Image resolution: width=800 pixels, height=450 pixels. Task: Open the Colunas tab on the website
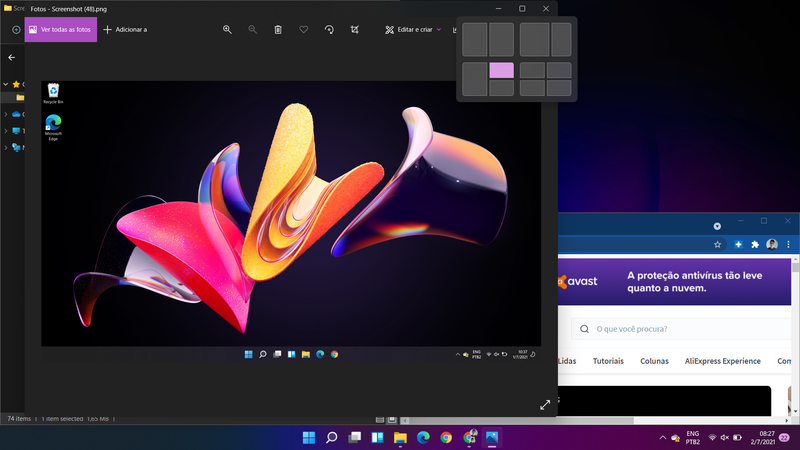point(655,361)
